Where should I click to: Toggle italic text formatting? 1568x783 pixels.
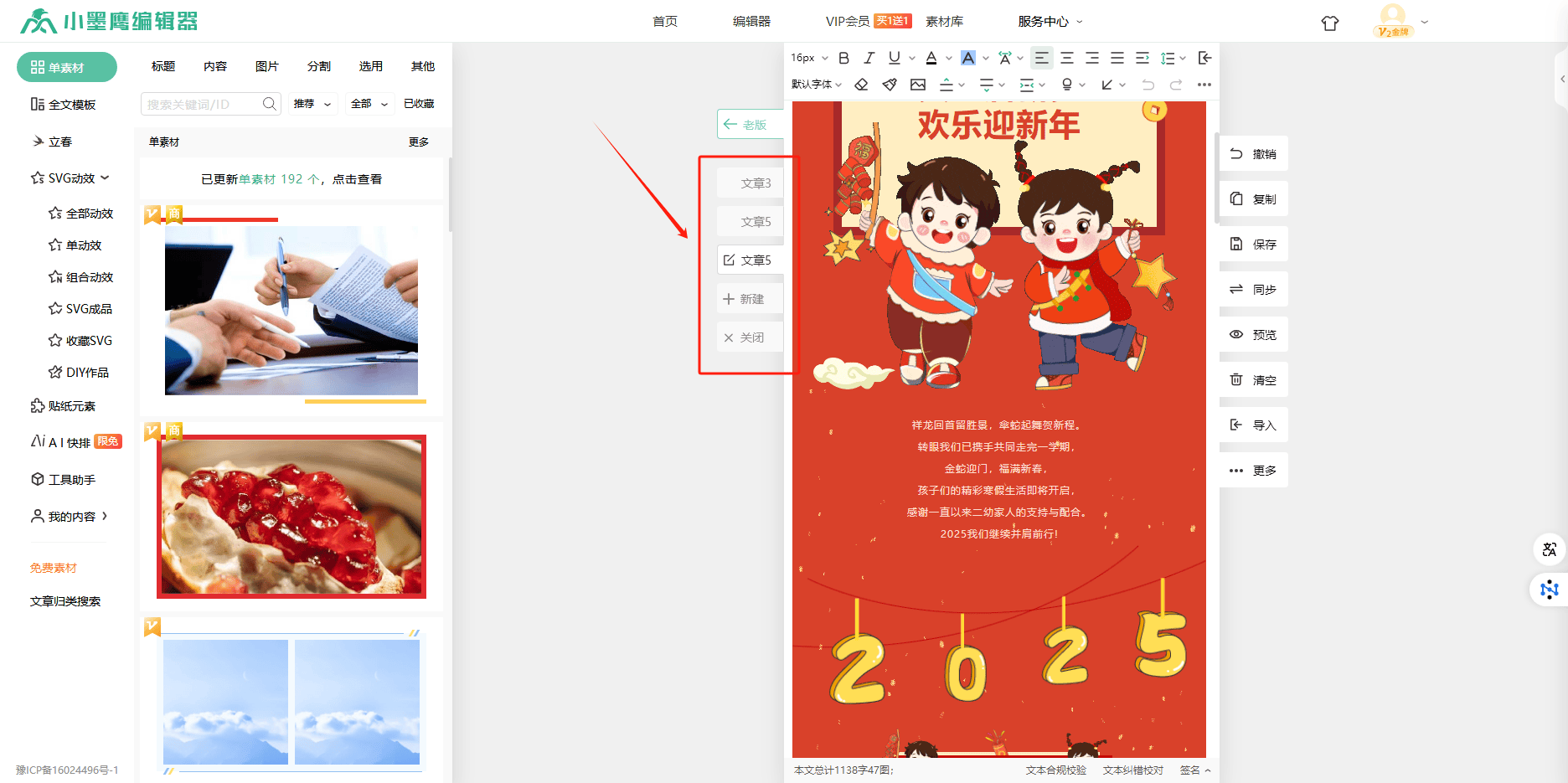[869, 58]
